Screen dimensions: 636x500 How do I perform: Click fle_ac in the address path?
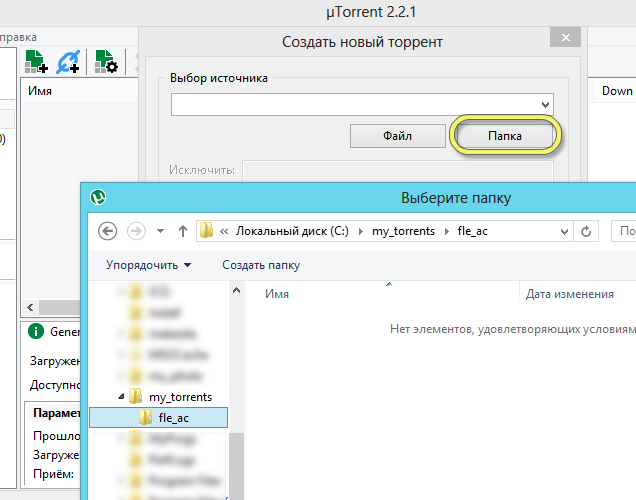tap(473, 231)
